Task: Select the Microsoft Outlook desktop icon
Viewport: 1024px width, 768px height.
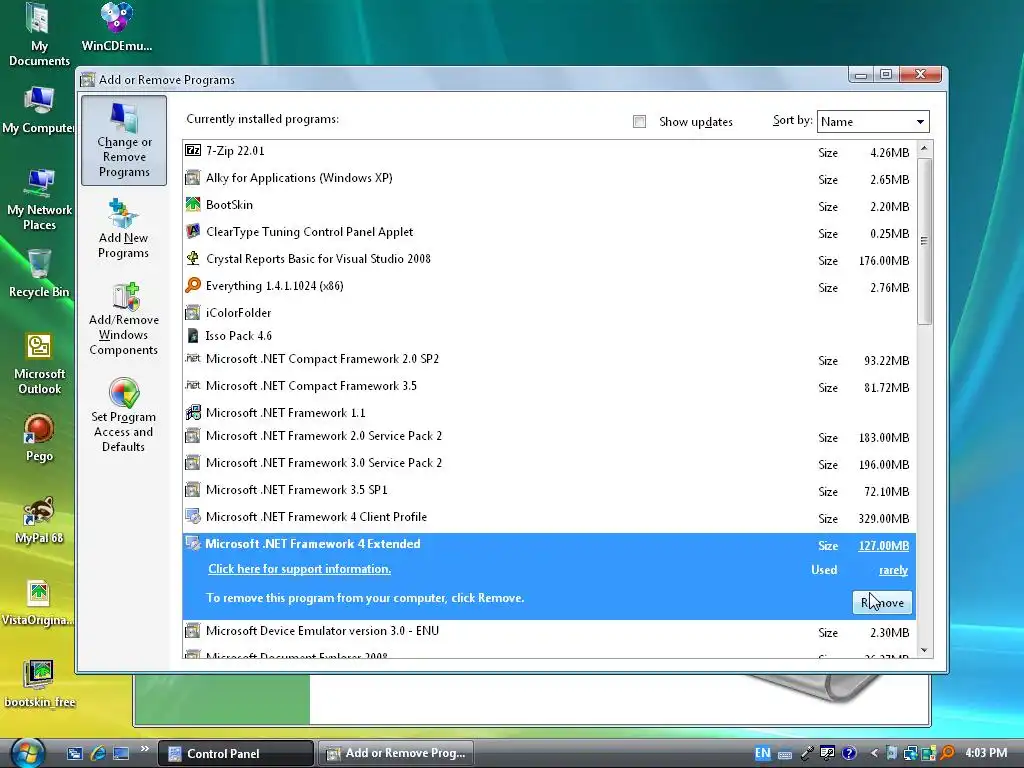Action: pyautogui.click(x=39, y=362)
